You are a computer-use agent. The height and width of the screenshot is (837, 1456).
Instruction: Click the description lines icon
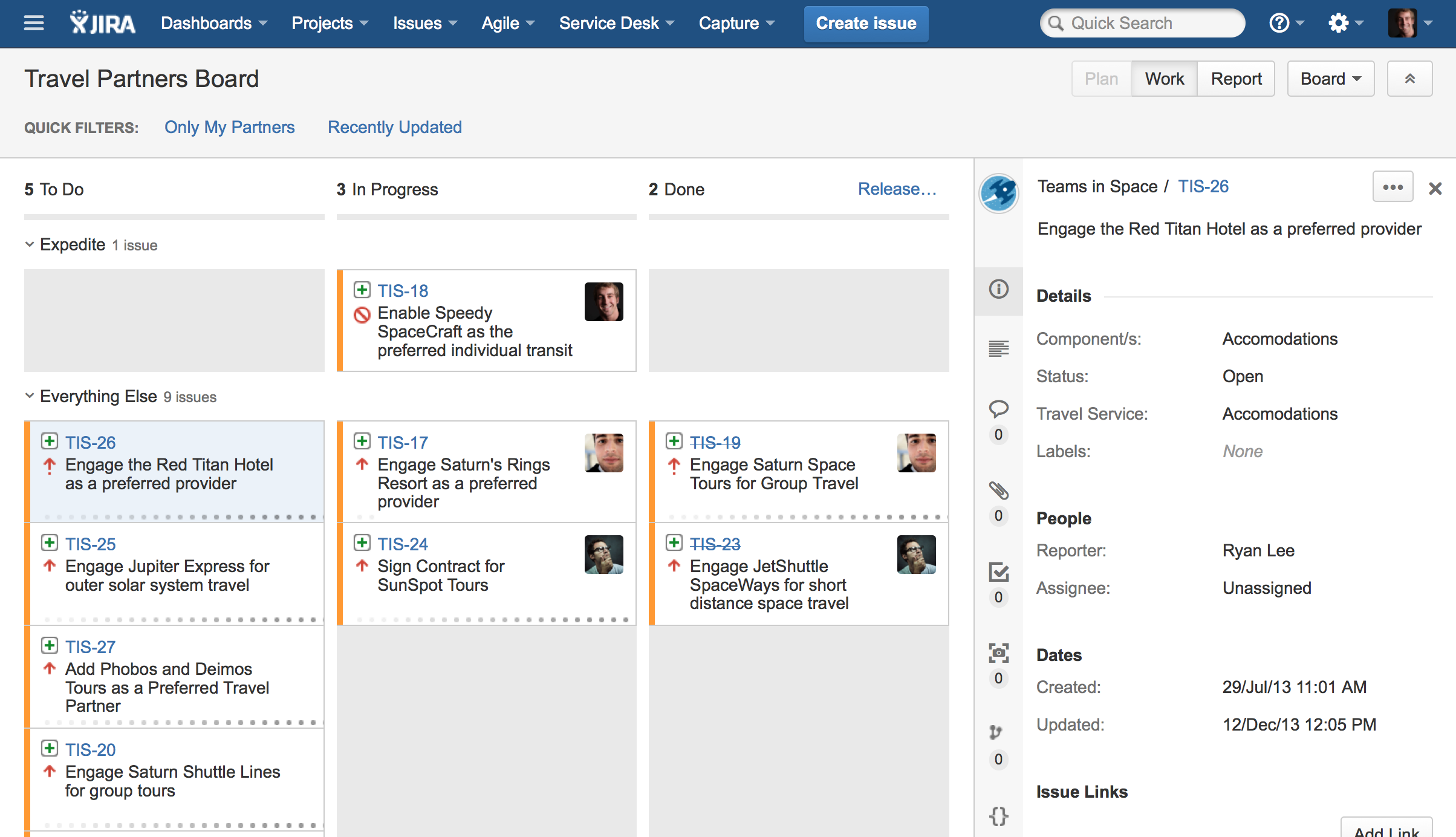998,348
